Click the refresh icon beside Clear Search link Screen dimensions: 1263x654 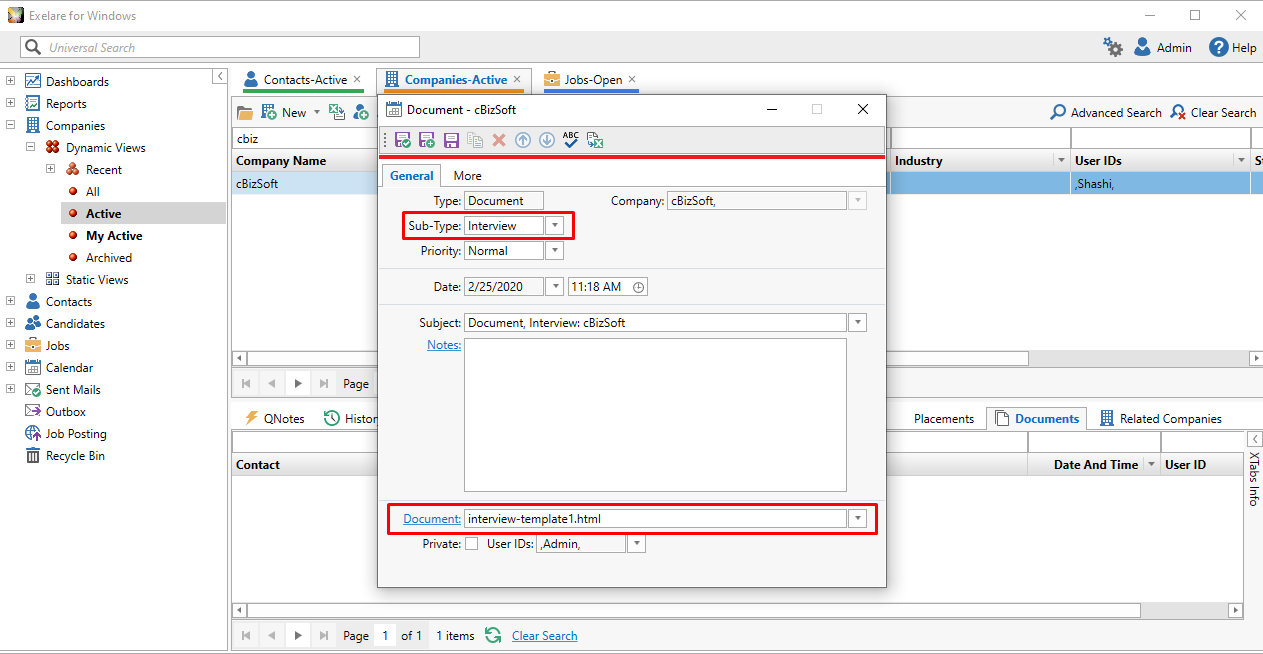(493, 635)
